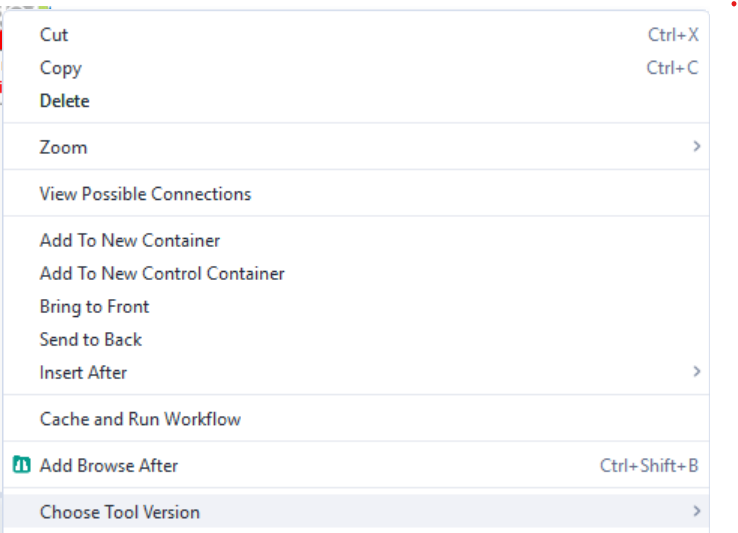Choose Send to Back option
Viewport: 738px width, 533px height.
[90, 339]
